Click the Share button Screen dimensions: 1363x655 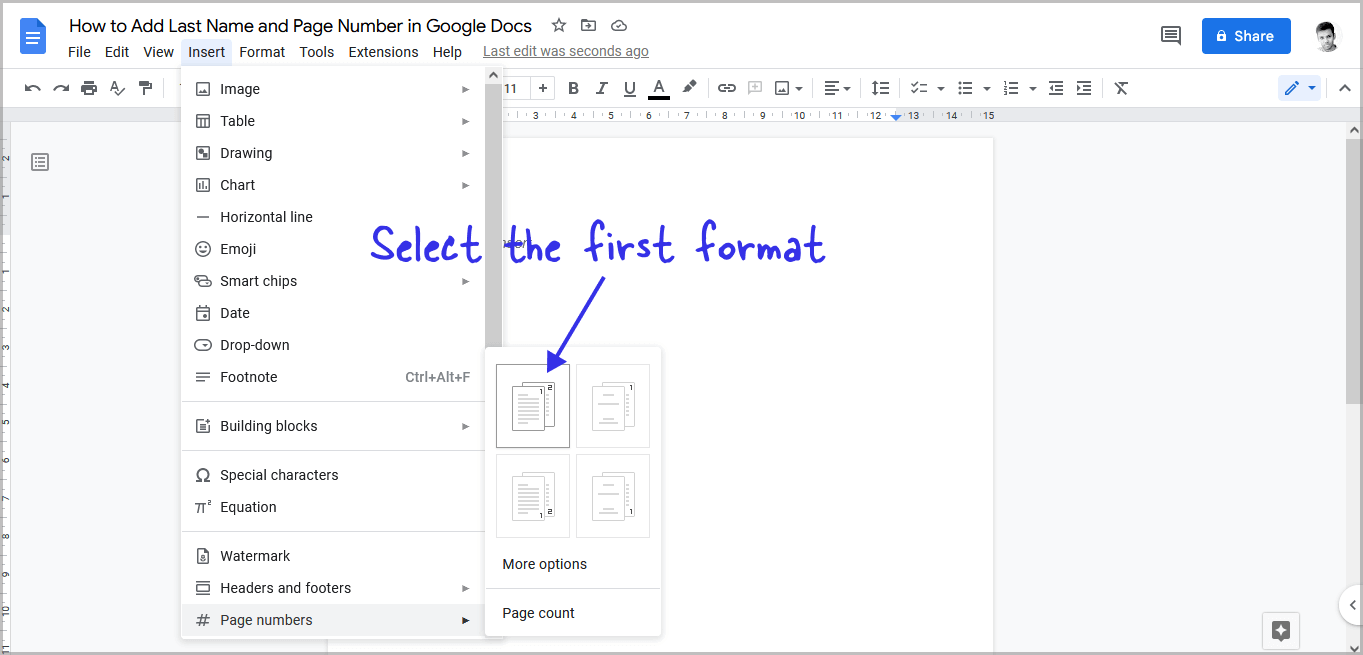1245,35
